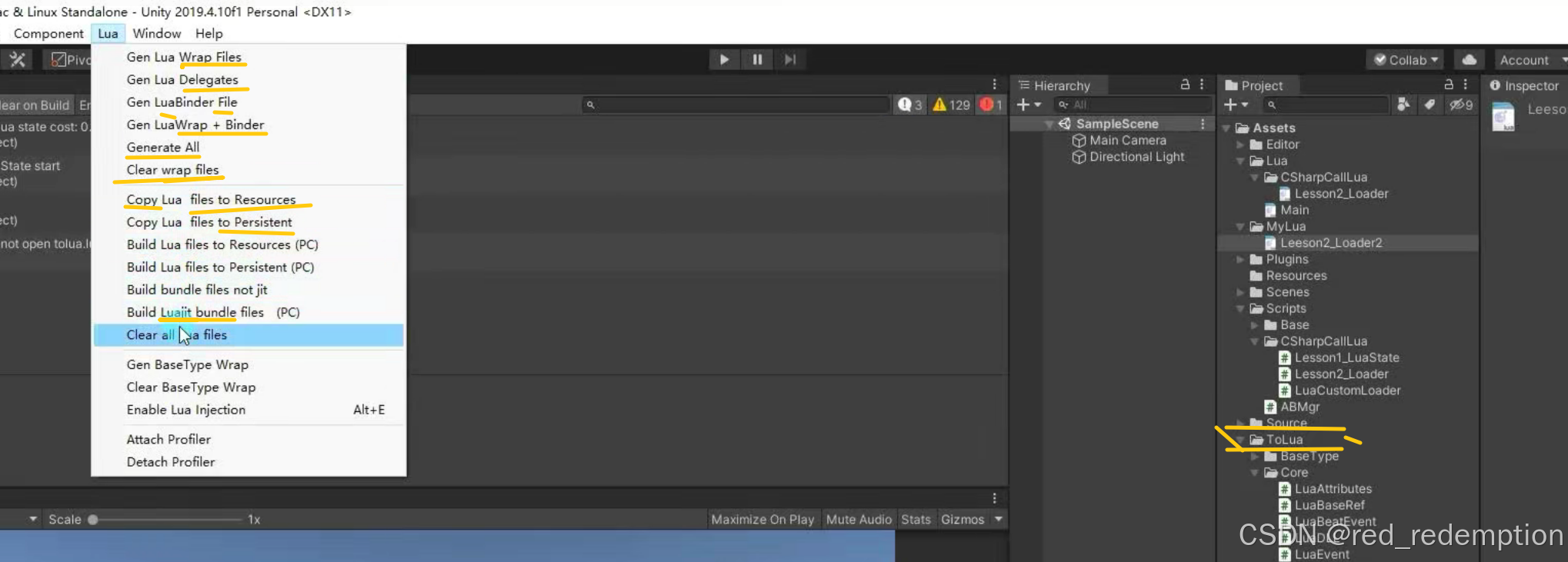The width and height of the screenshot is (1568, 562).
Task: Select the BaseType folder icon
Action: pyautogui.click(x=1271, y=456)
